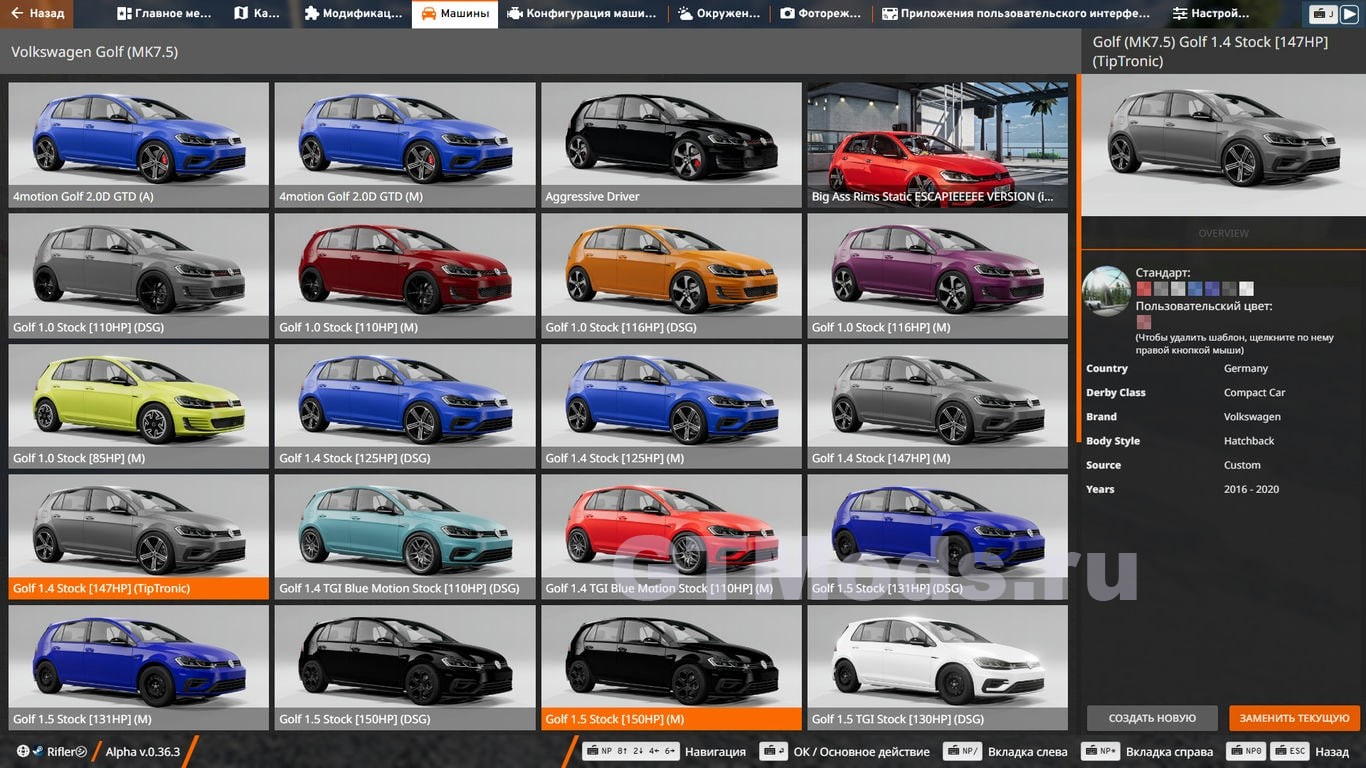Select Golf 1.4 Stock [125HP] (DSG)
The width and height of the screenshot is (1366, 768).
405,407
